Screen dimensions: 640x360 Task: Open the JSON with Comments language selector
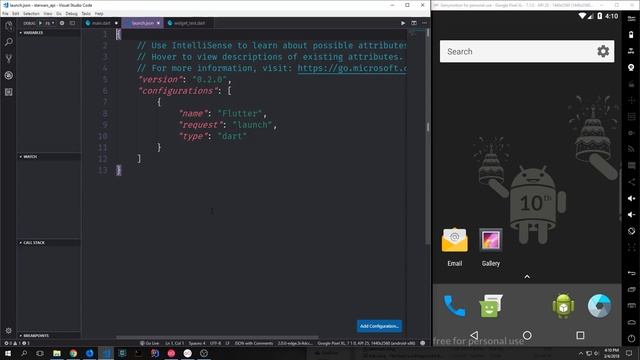click(253, 343)
